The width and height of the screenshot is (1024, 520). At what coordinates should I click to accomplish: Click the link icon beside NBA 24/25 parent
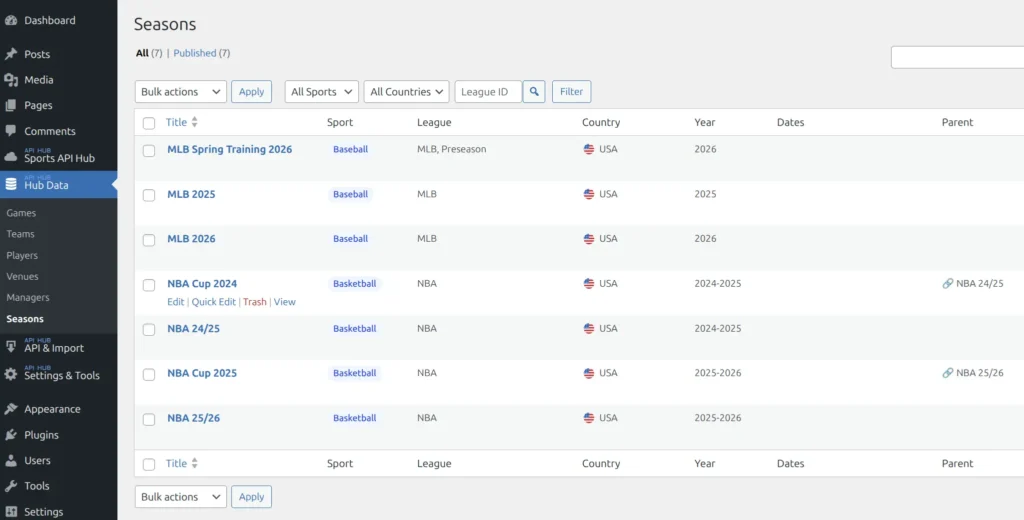click(948, 284)
